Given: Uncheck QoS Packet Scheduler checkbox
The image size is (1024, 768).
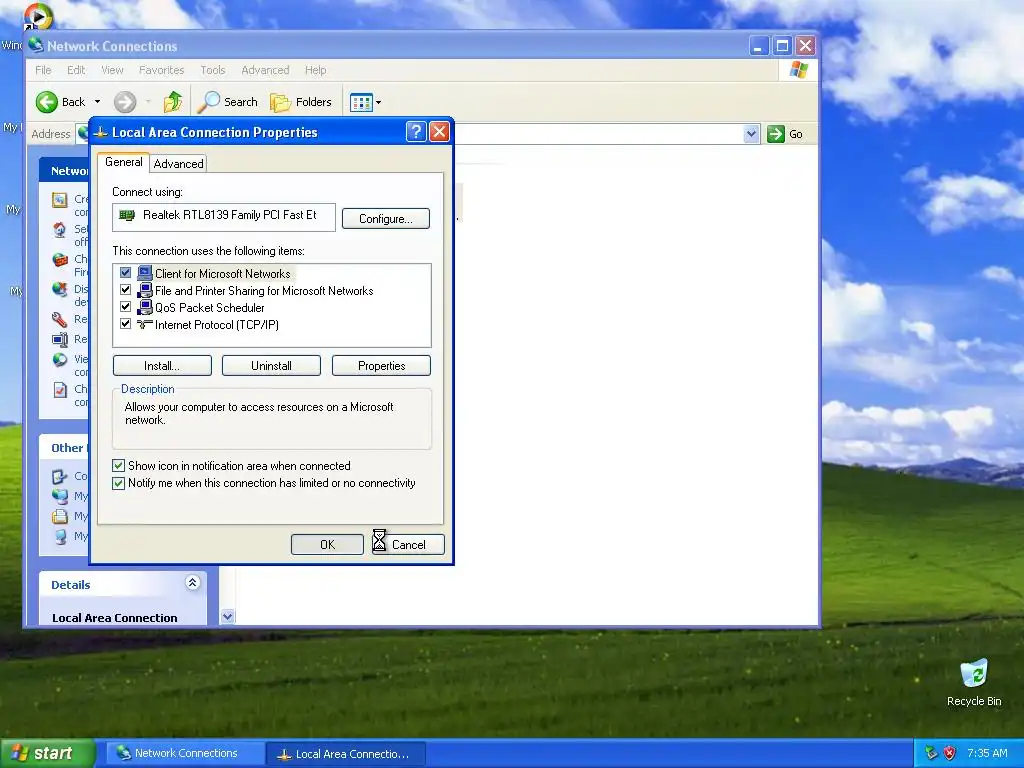Looking at the screenshot, I should coord(125,307).
